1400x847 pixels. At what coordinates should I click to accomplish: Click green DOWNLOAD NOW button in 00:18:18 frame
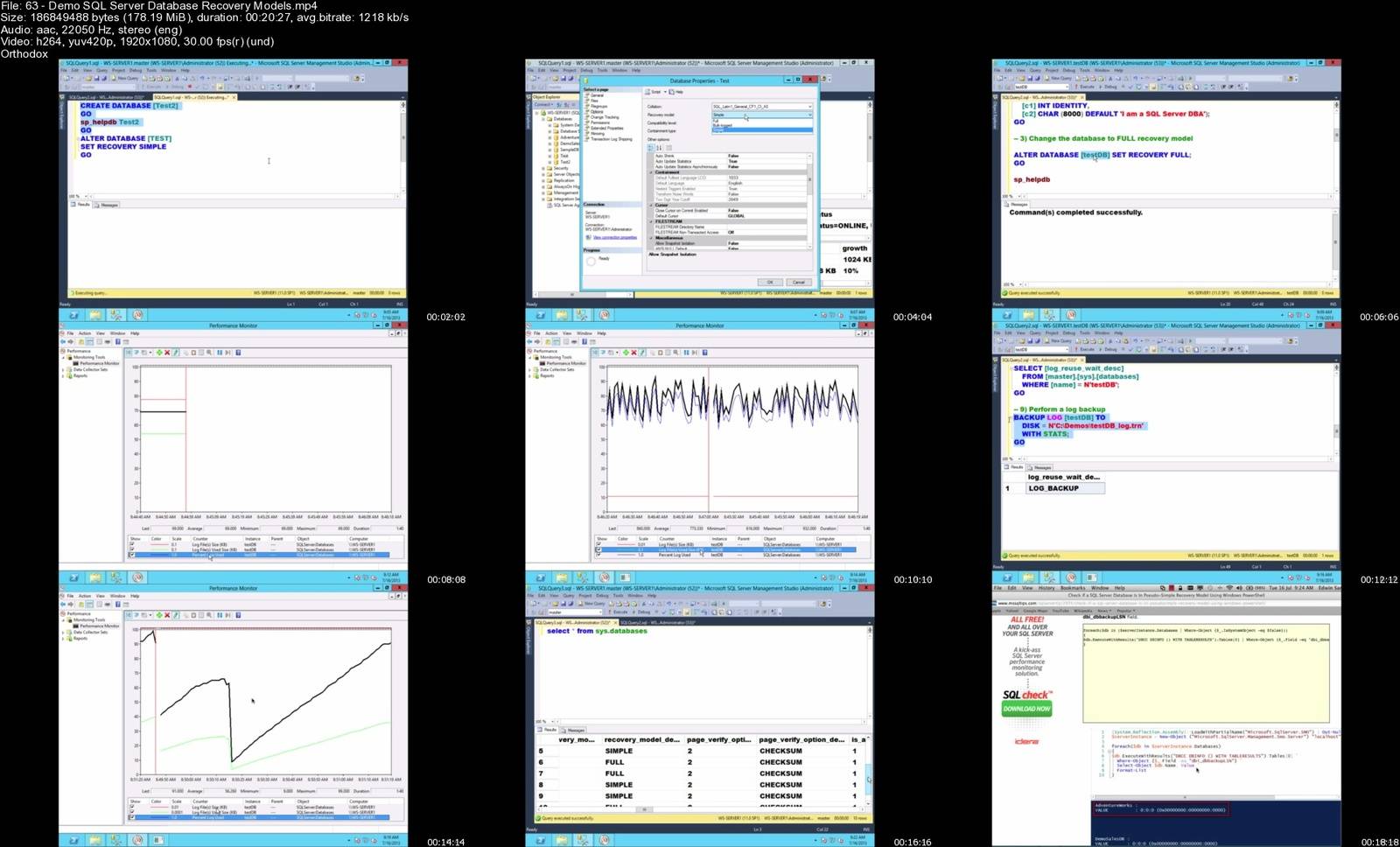click(x=1026, y=709)
